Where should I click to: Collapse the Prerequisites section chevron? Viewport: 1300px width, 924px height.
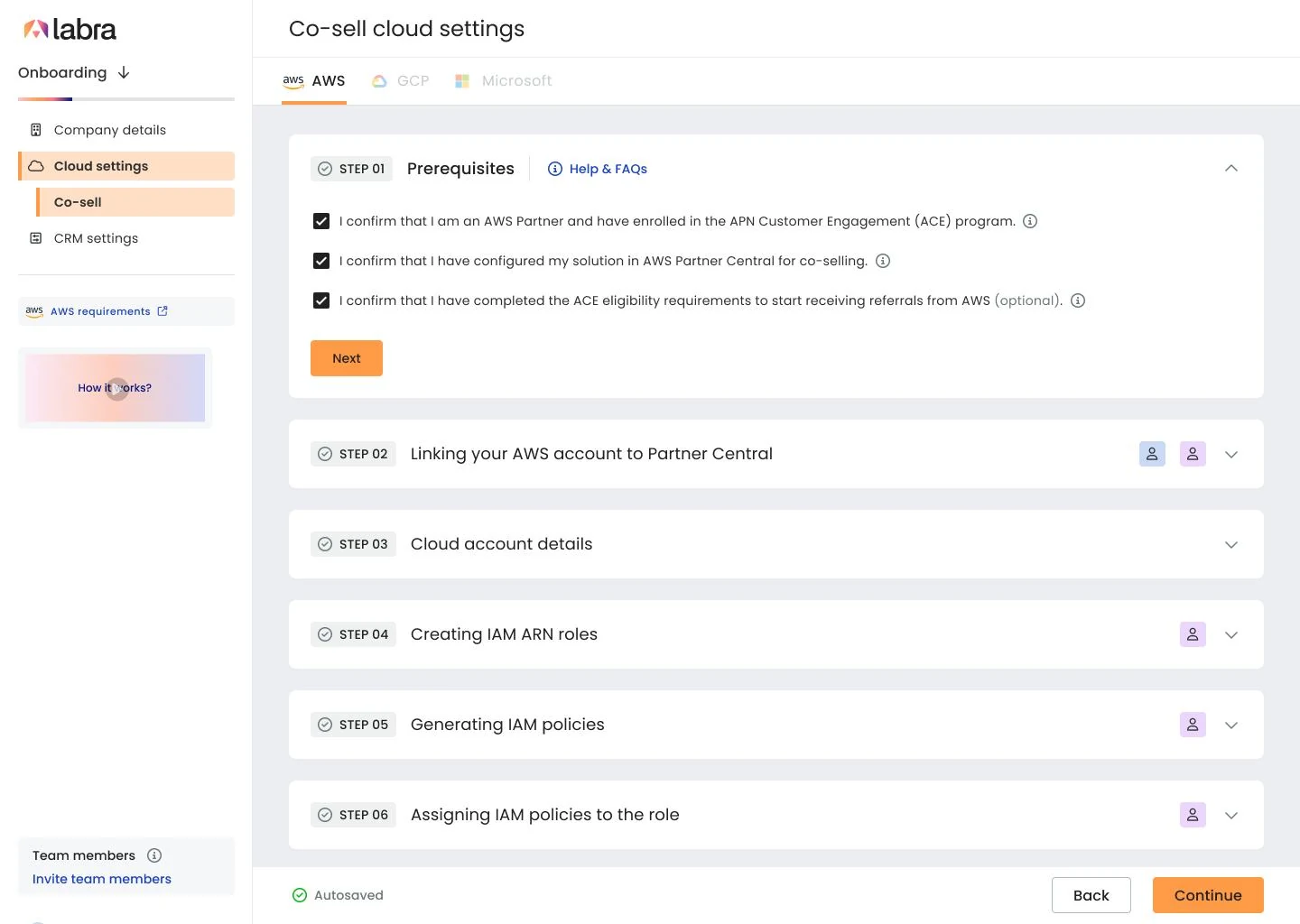point(1231,169)
